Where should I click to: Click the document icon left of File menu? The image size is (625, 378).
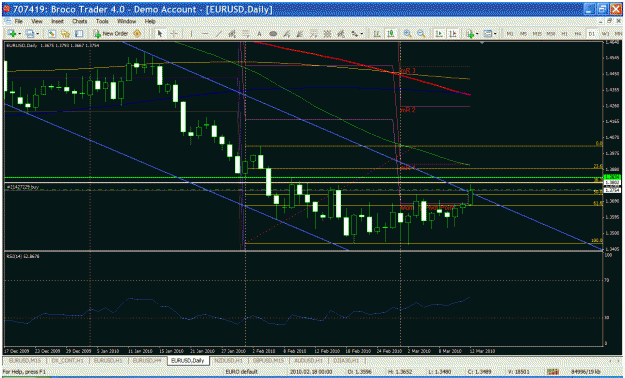coord(7,21)
